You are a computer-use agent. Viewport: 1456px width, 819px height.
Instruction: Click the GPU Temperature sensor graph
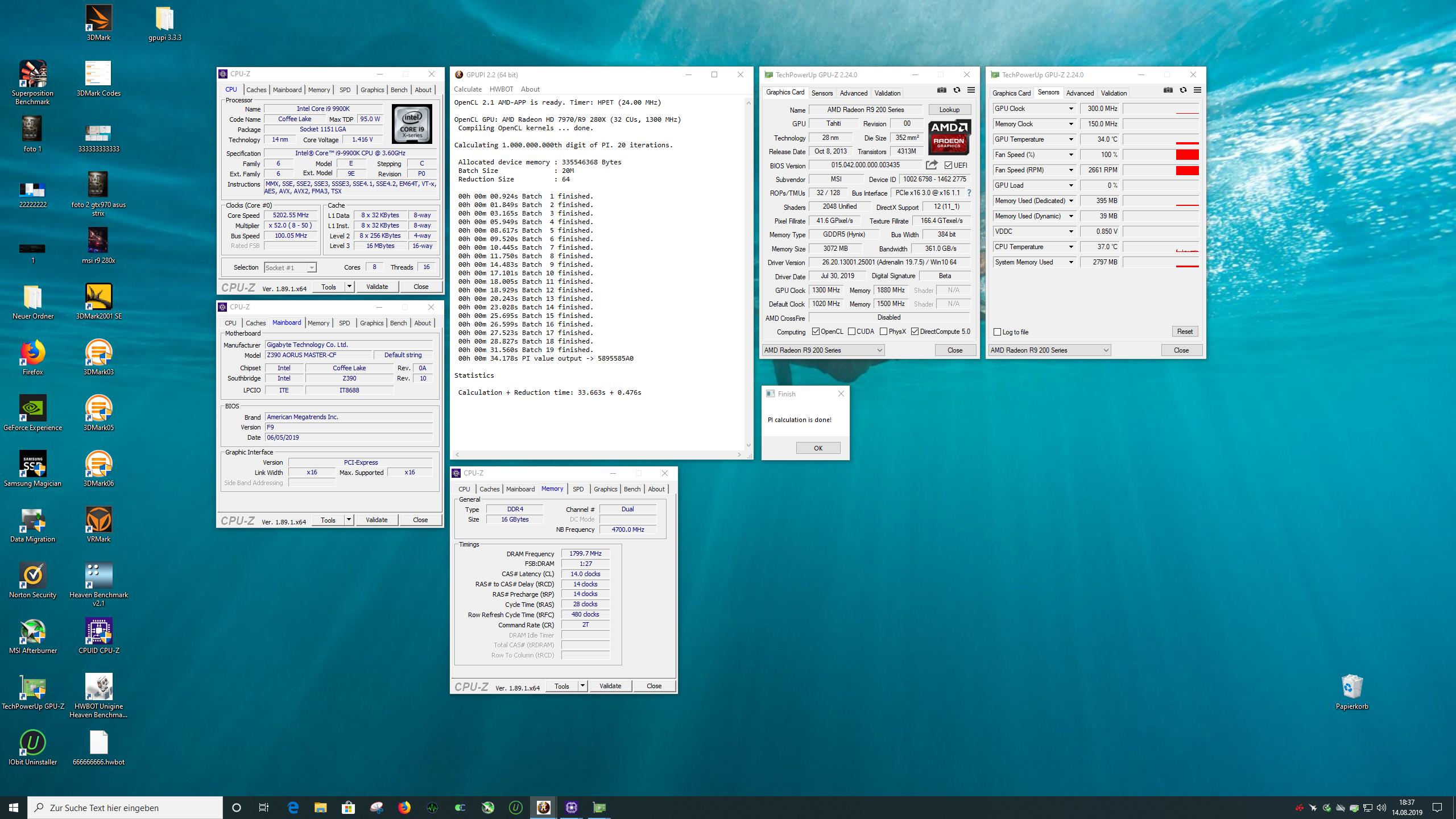pos(1161,139)
